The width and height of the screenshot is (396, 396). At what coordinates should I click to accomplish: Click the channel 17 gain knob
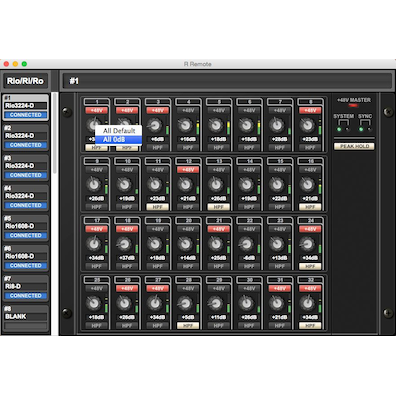click(94, 244)
